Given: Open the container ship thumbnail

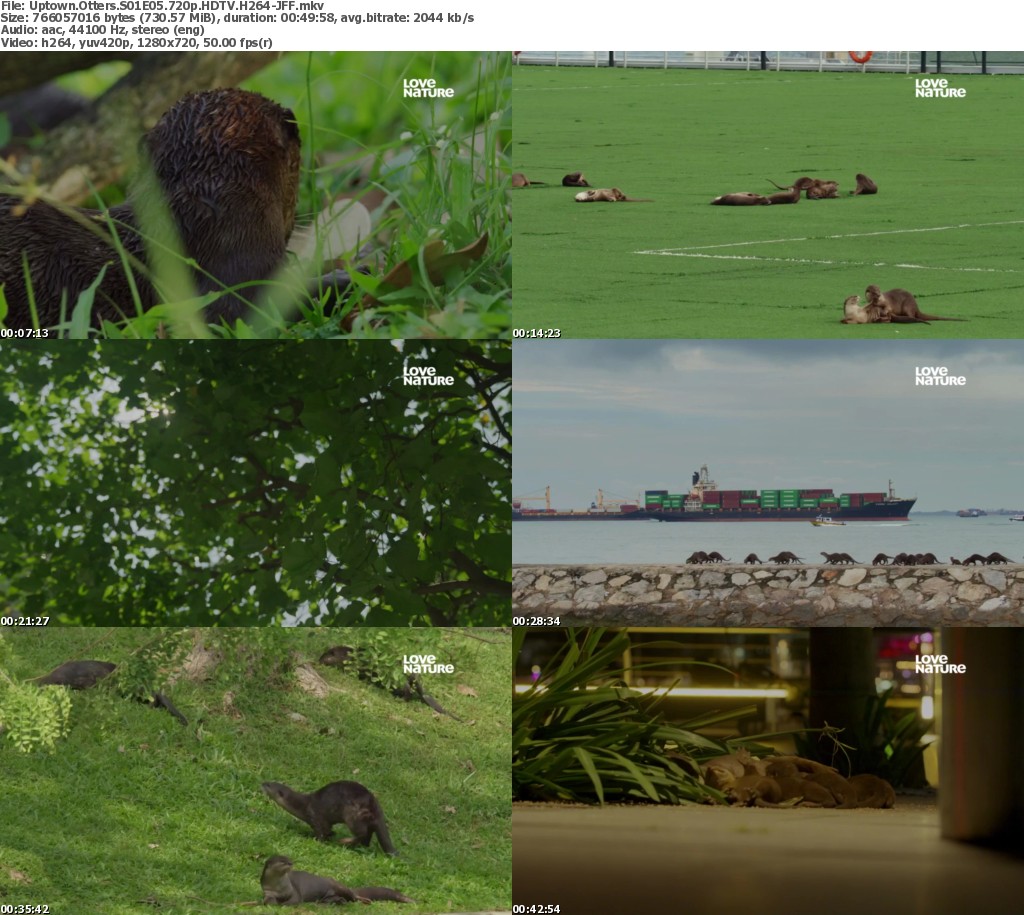Looking at the screenshot, I should pos(767,482).
